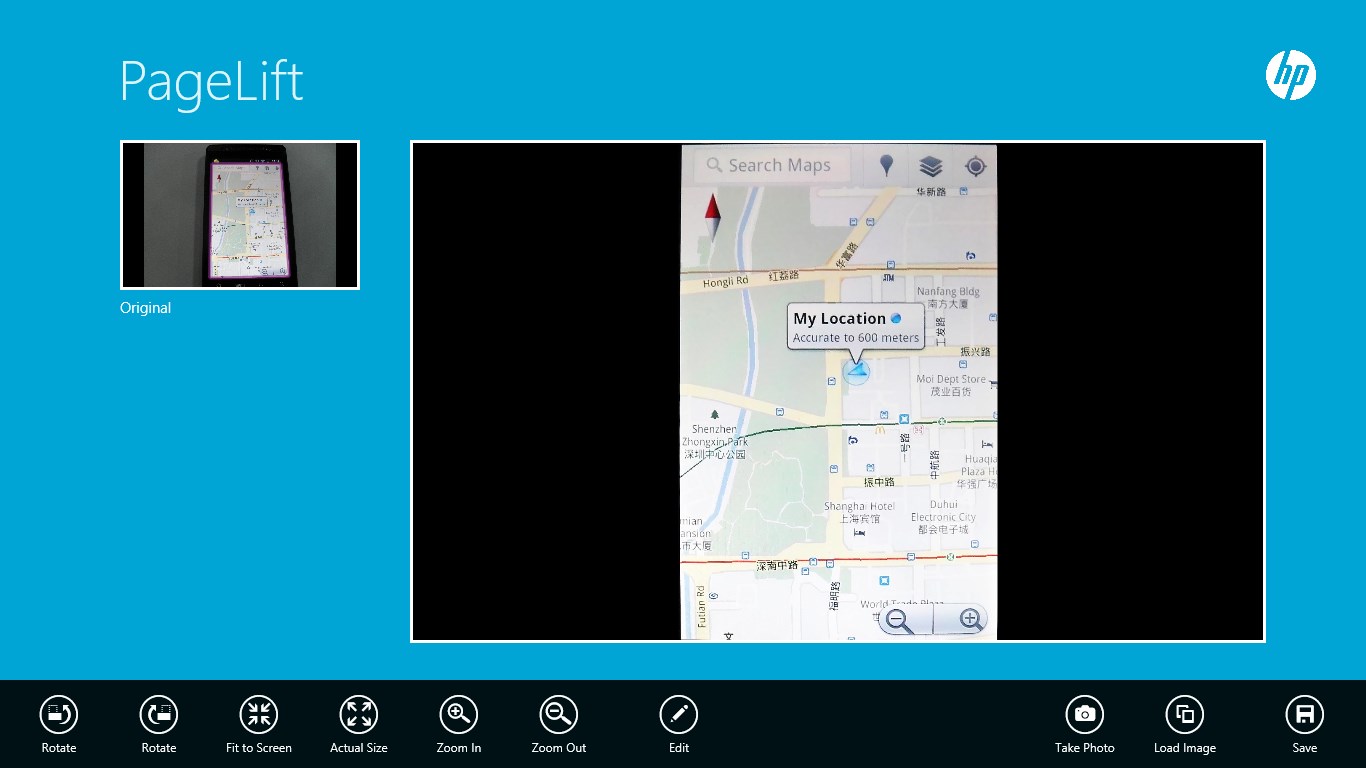Show image at Actual Size

pos(359,715)
